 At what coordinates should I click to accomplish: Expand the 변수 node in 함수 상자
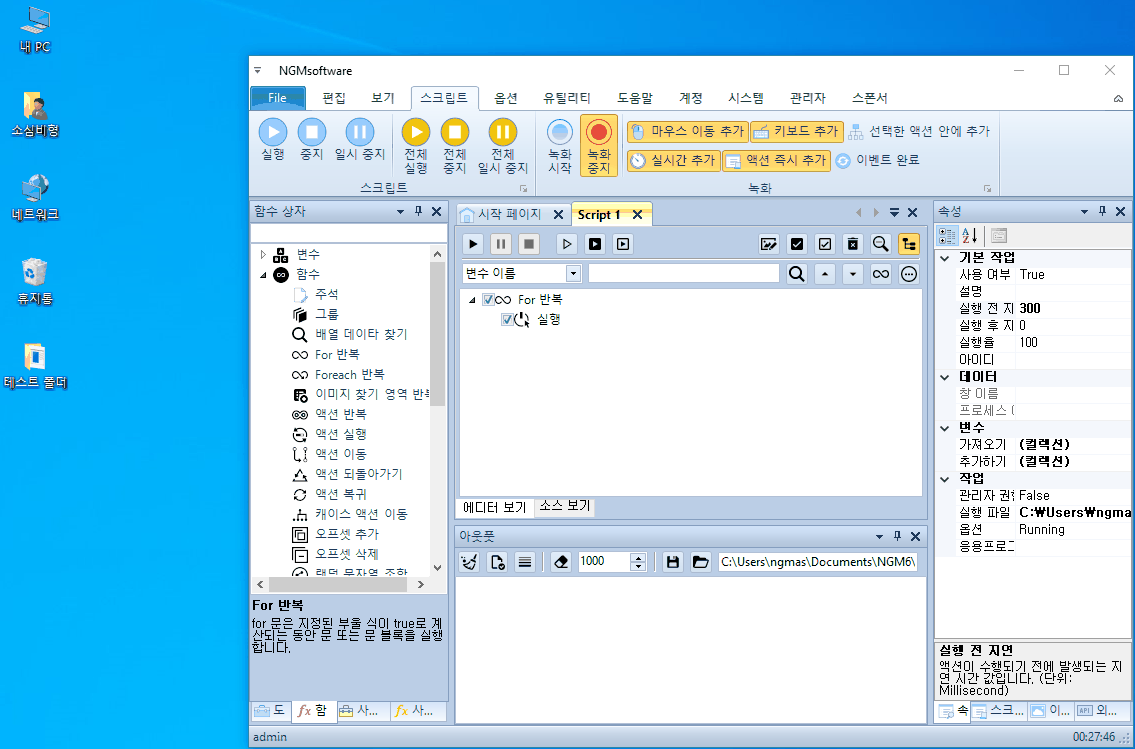[x=263, y=255]
